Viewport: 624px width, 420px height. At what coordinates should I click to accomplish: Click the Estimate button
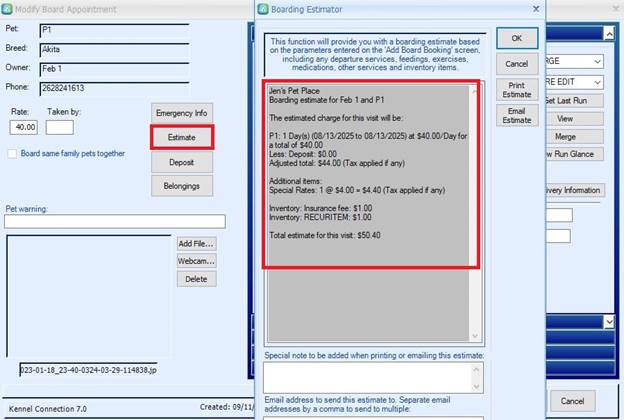tap(182, 137)
